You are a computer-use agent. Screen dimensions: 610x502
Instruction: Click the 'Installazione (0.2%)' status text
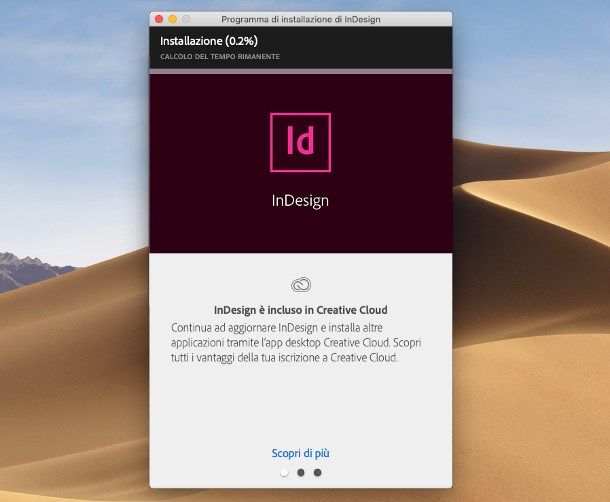pyautogui.click(x=209, y=41)
